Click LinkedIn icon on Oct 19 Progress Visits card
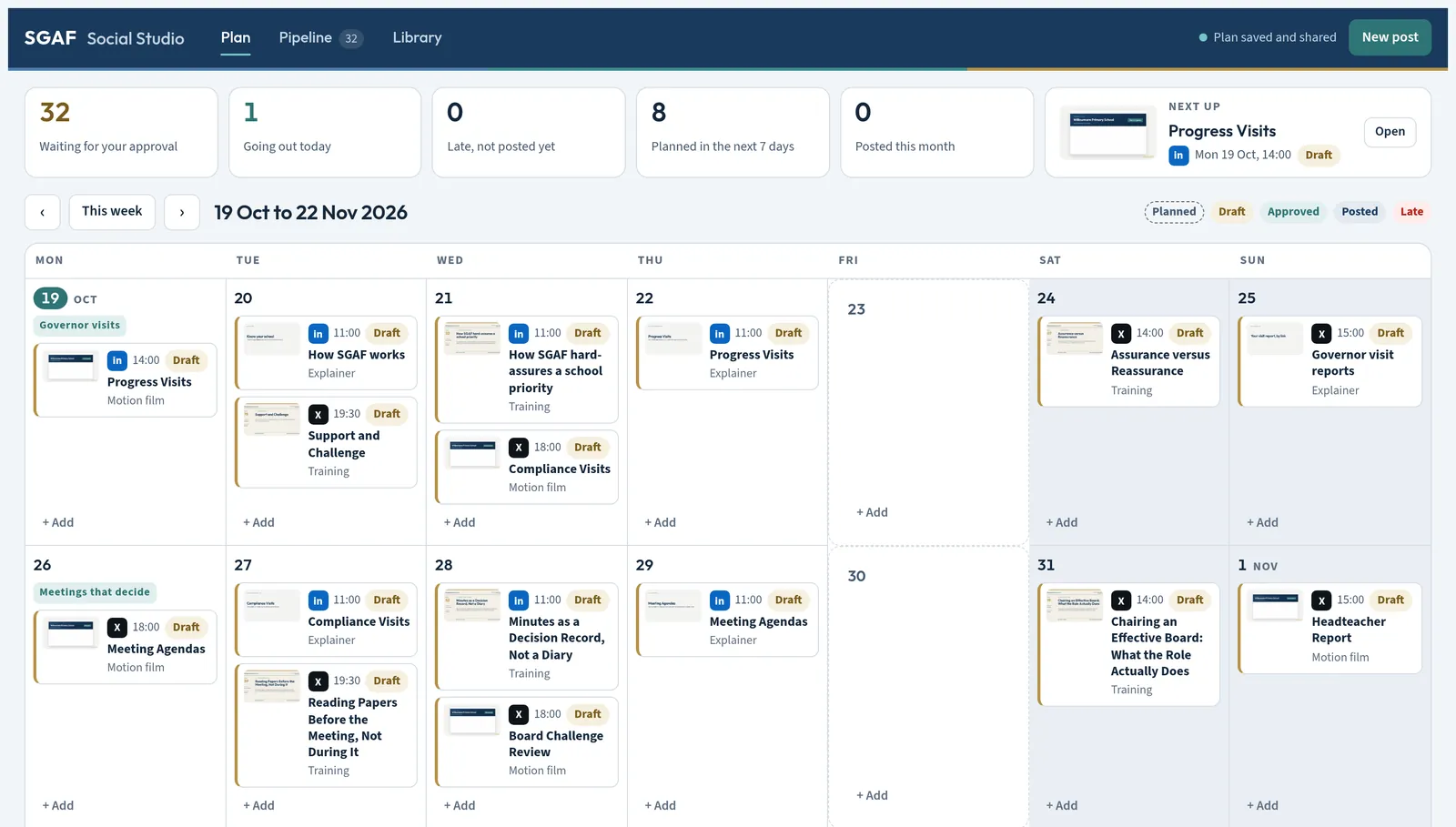Viewport: 1456px width, 827px height. point(117,361)
